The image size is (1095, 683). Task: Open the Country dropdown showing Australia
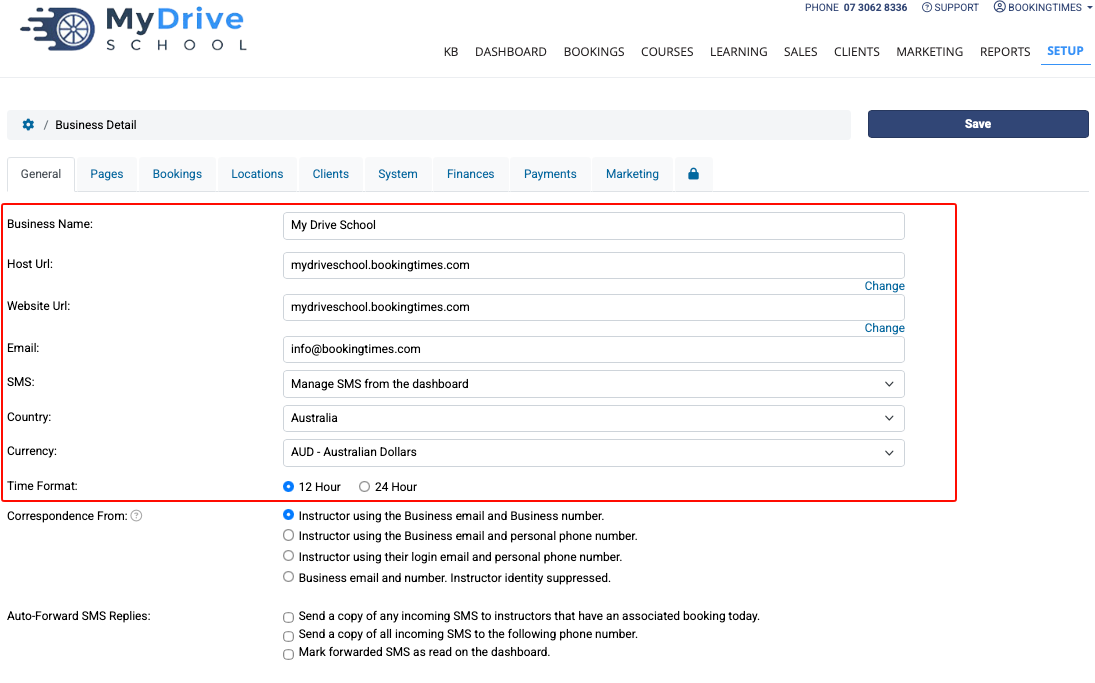(594, 418)
